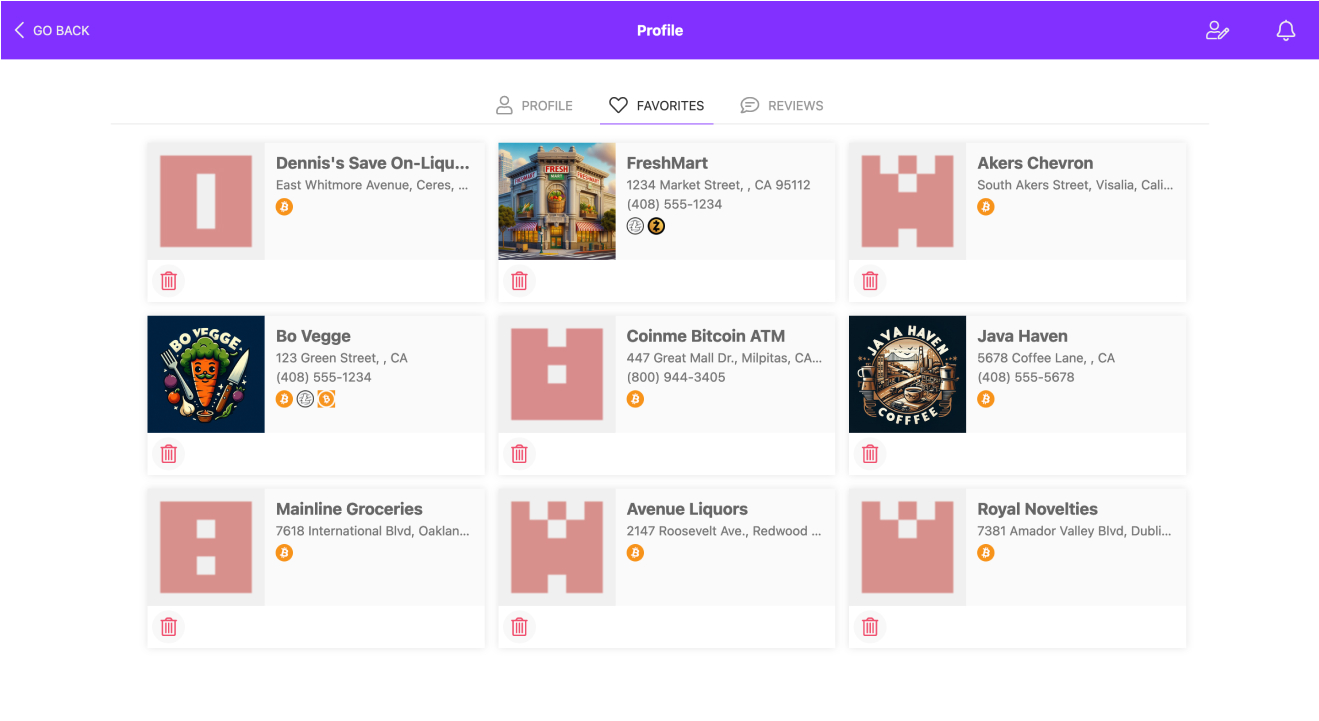Click address "5678 Coffee Lane, , CA"
Viewport: 1319px width, 721px height.
pos(1046,358)
